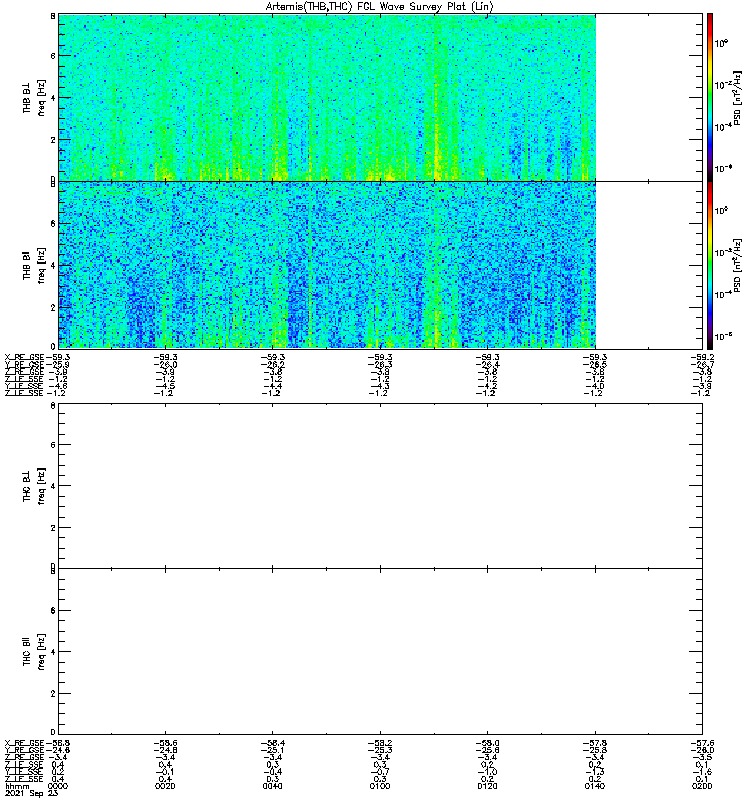This screenshot has width=750, height=800.
Task: Click the '0040' time tick label
Action: (x=272, y=786)
